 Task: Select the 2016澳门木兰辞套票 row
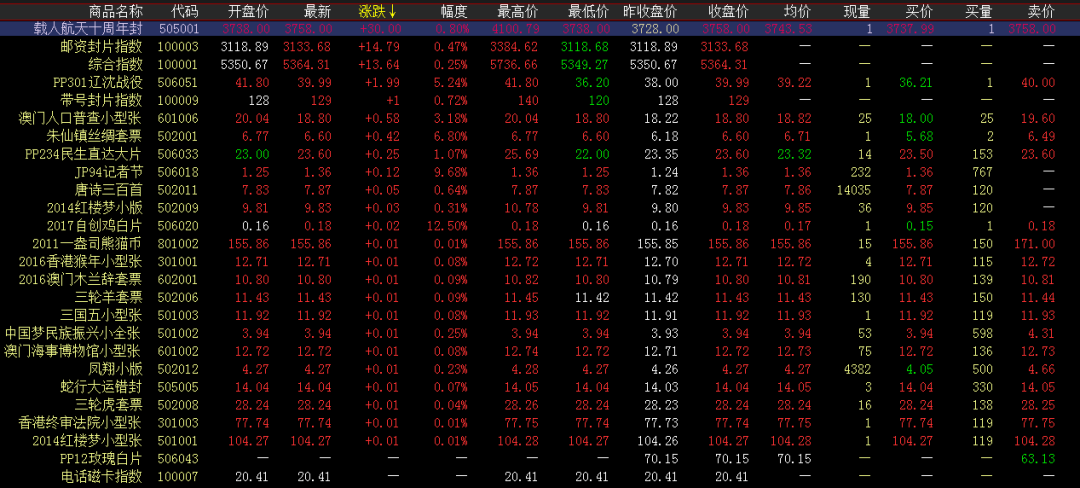tap(540, 279)
